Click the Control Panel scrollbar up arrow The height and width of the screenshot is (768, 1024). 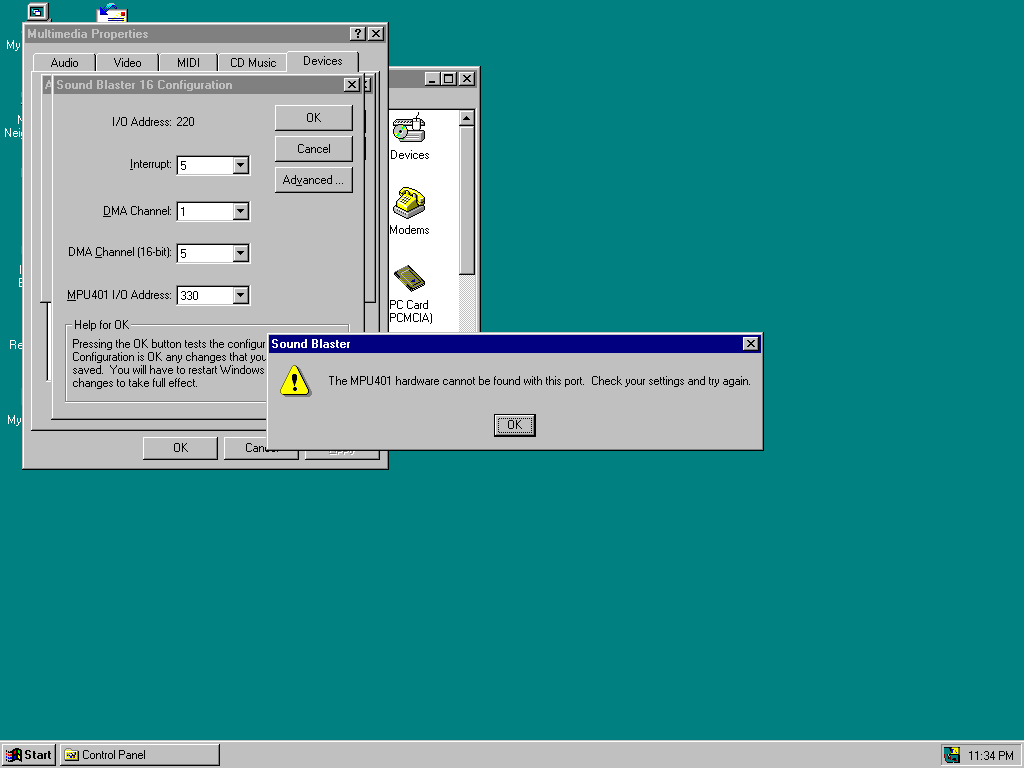click(466, 118)
